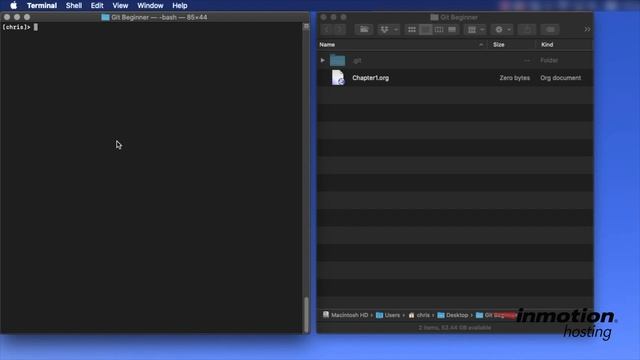
Task: Minimize the Terminal window
Action: tap(17, 17)
